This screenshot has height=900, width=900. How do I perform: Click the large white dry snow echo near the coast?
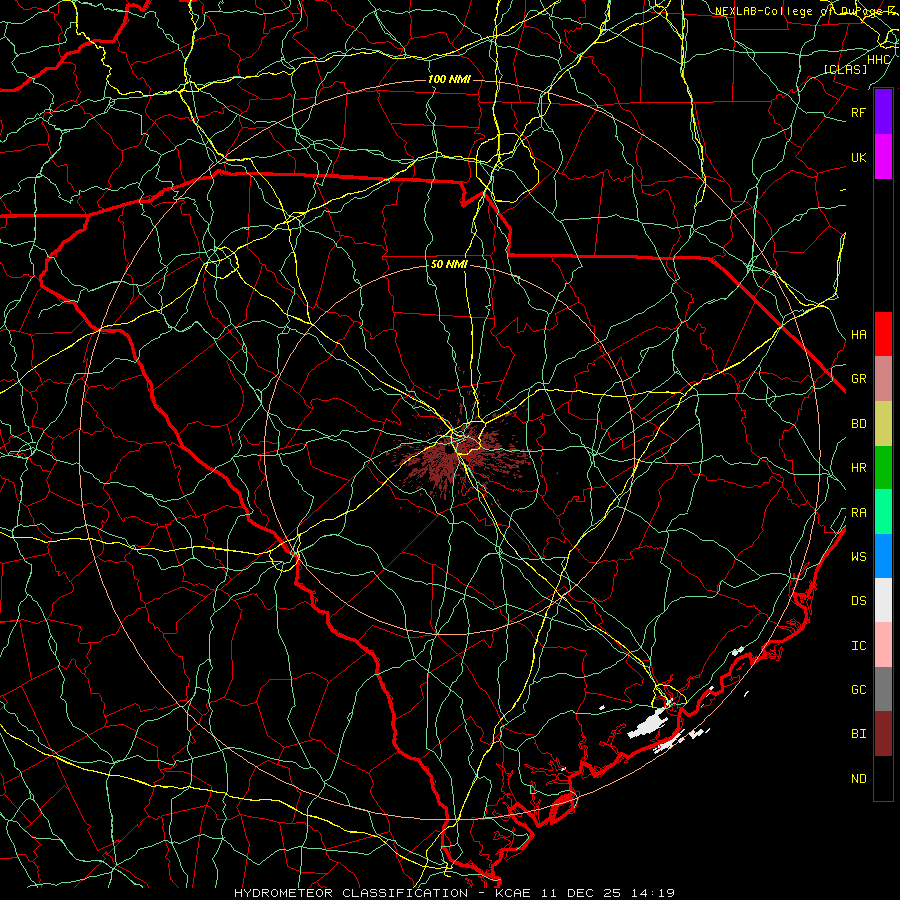point(646,724)
